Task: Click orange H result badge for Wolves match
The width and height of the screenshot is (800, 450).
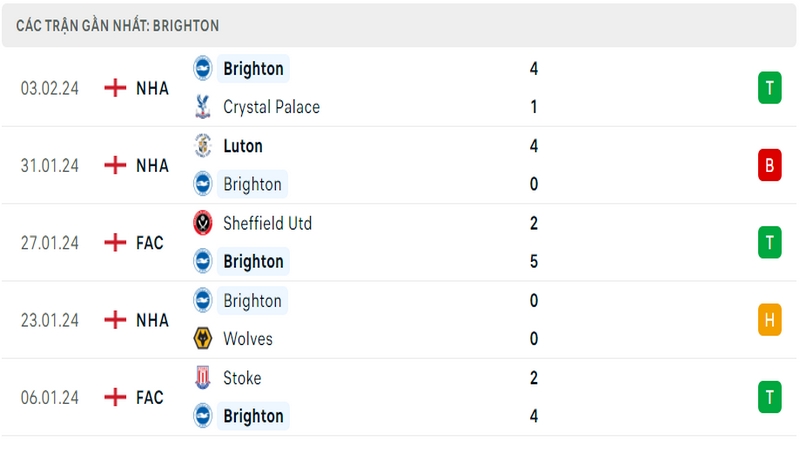Action: point(769,320)
